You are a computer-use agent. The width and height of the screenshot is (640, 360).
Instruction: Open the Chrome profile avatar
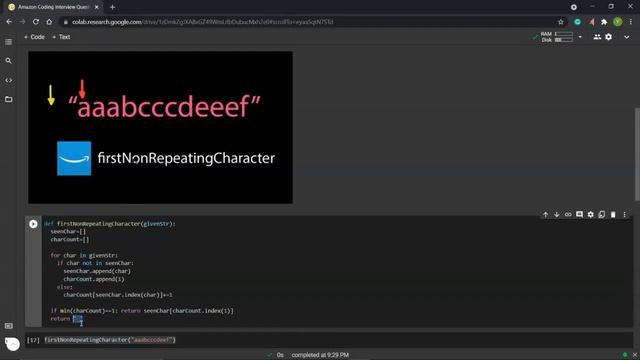(618, 22)
